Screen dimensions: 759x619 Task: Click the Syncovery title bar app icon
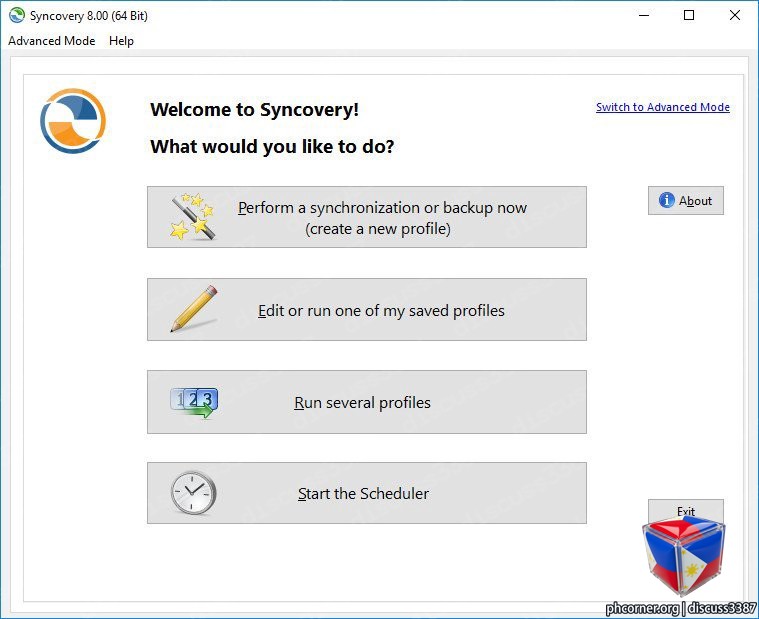click(x=17, y=15)
